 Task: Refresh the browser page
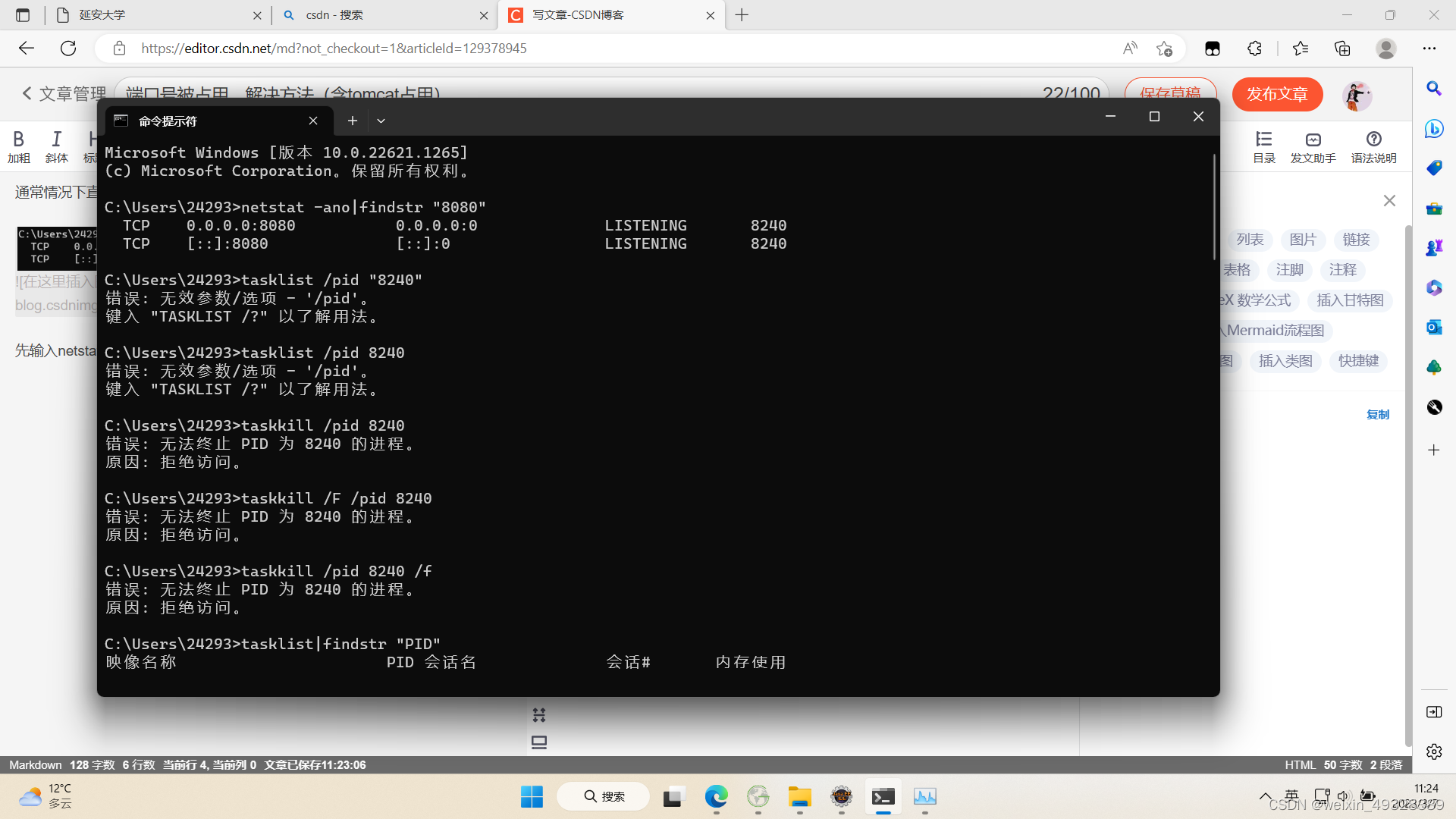coord(68,49)
